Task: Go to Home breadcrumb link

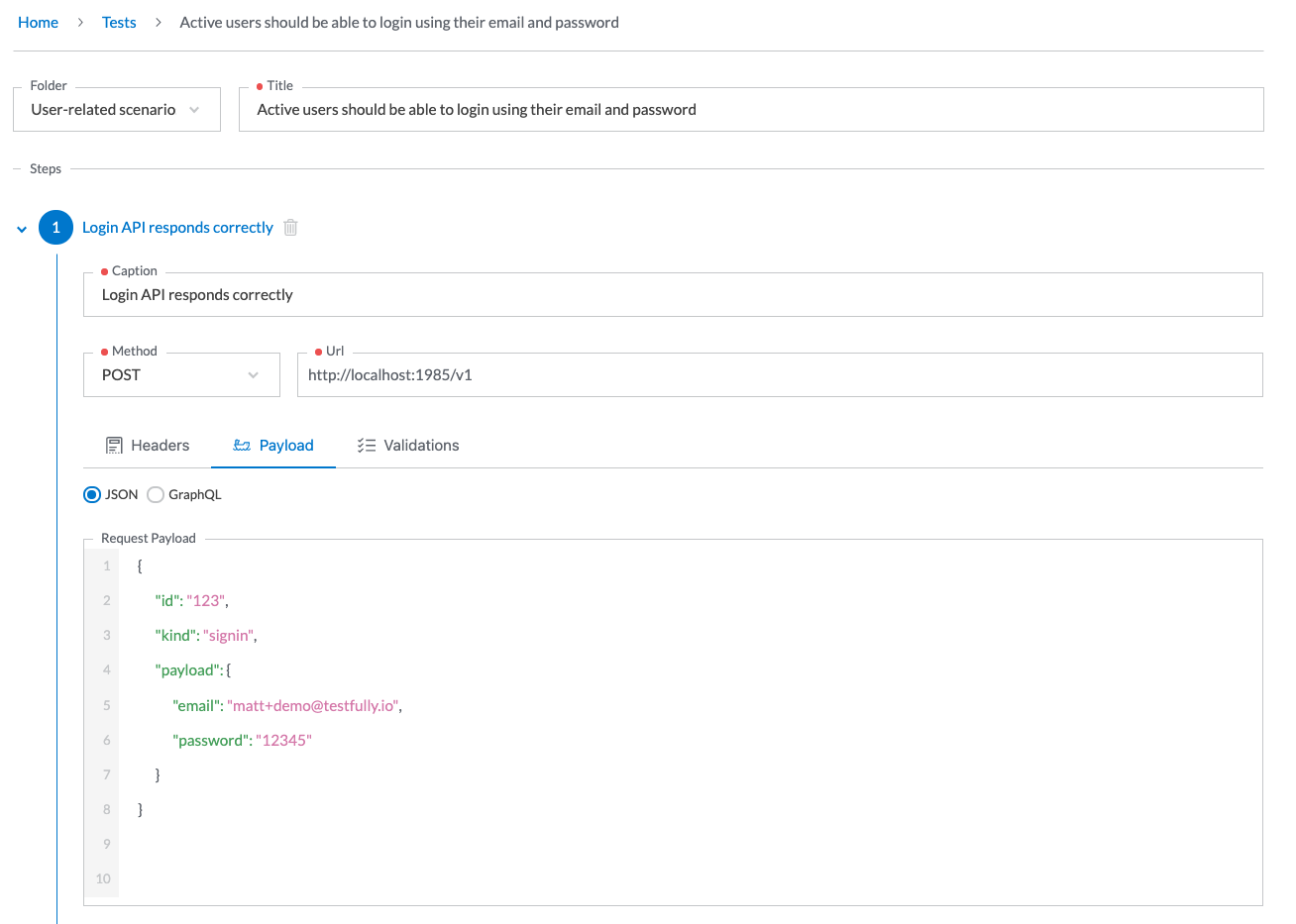Action: pos(38,22)
